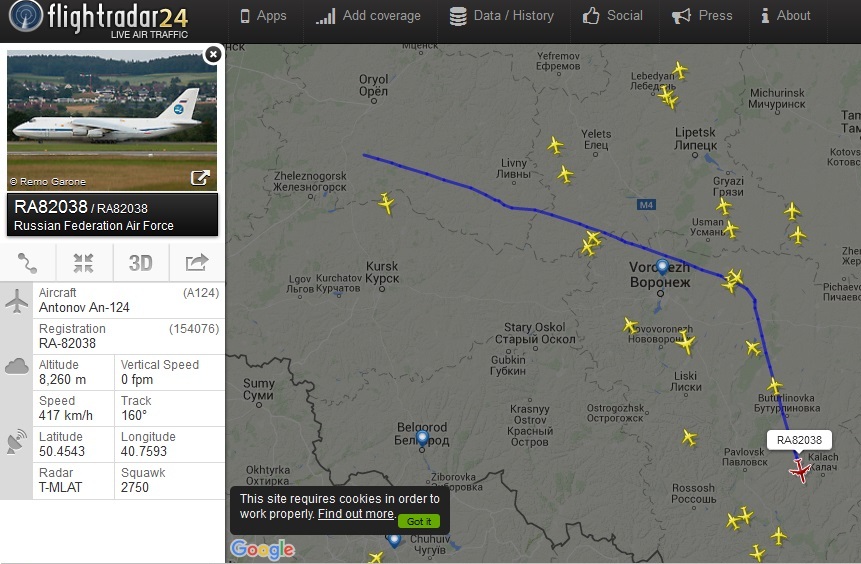
Task: Open the Data / History menu
Action: [x=501, y=16]
